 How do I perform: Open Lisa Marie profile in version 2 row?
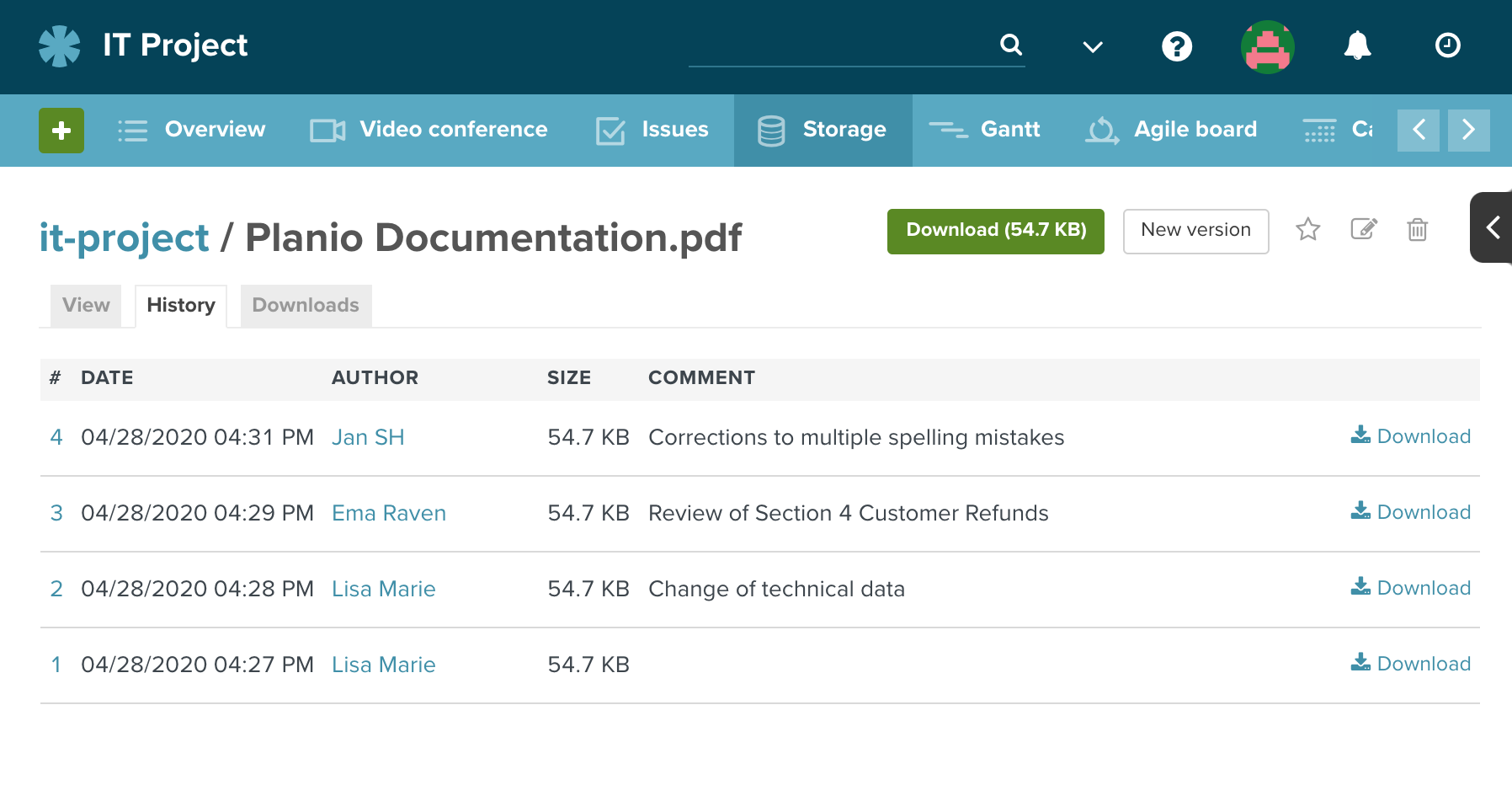(x=384, y=589)
